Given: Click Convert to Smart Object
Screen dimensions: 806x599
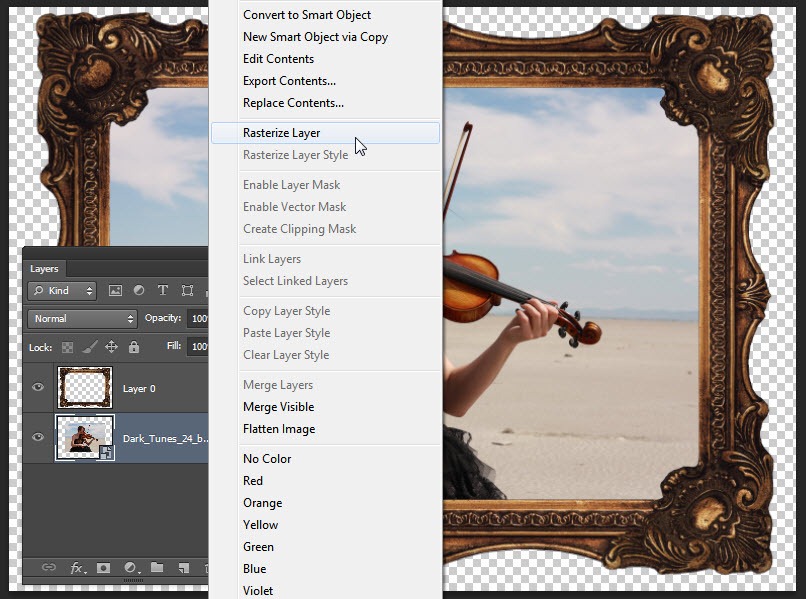Looking at the screenshot, I should (x=307, y=15).
